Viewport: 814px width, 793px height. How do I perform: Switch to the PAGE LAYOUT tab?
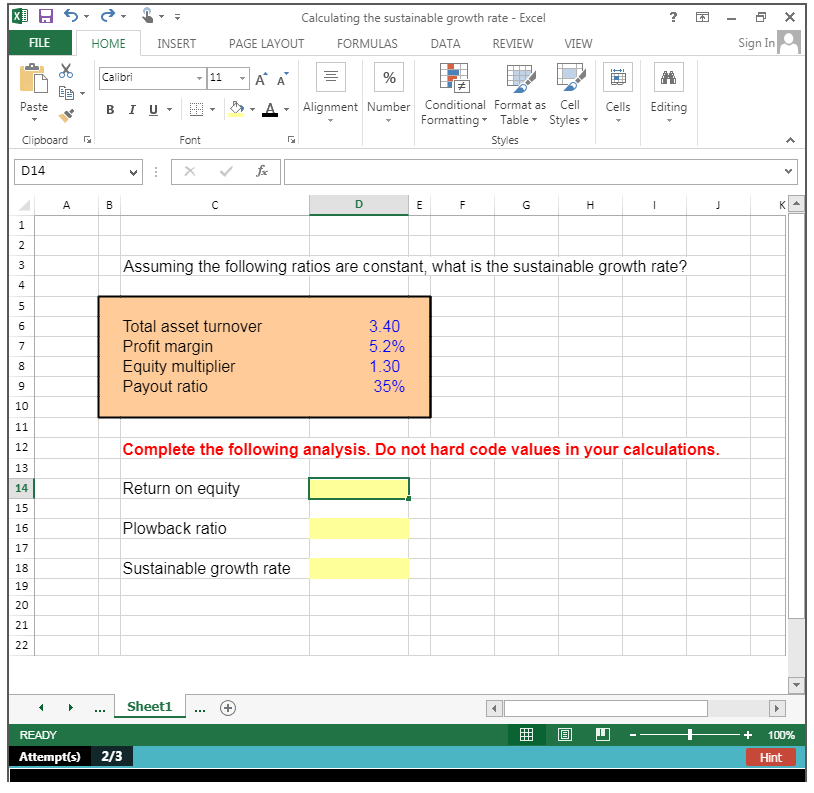tap(266, 43)
